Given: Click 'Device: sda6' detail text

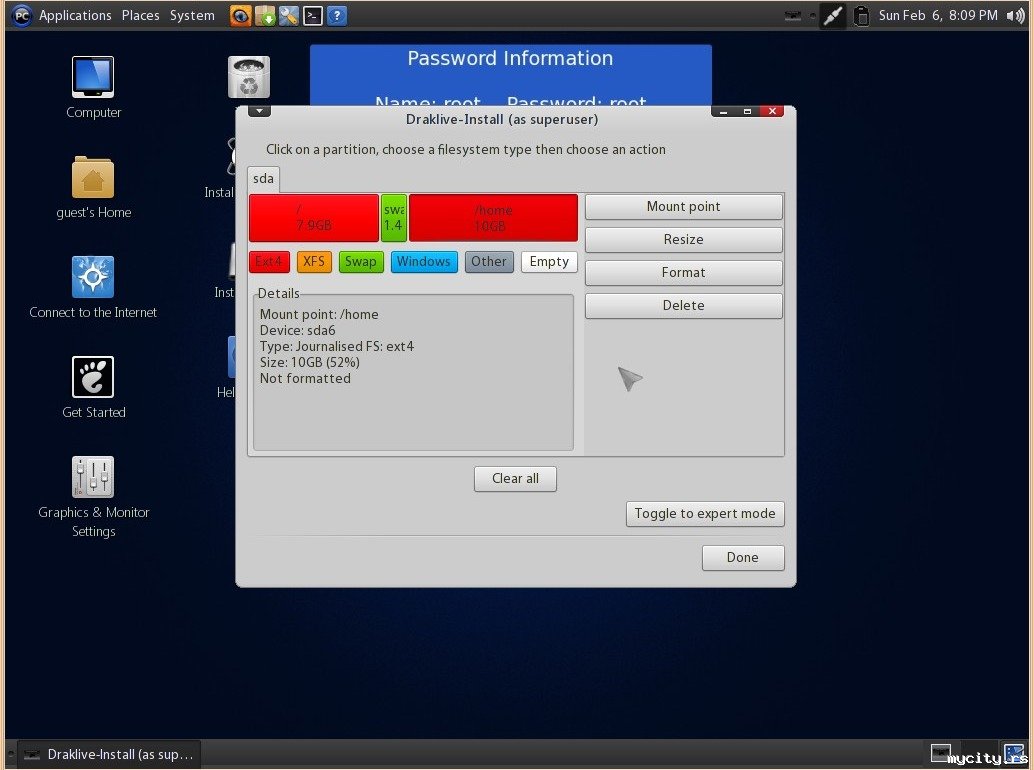Looking at the screenshot, I should pyautogui.click(x=297, y=330).
